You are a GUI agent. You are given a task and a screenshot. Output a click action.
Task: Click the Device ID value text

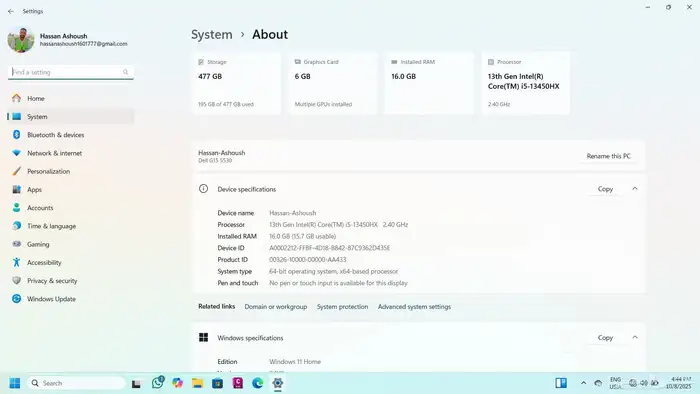[329, 248]
